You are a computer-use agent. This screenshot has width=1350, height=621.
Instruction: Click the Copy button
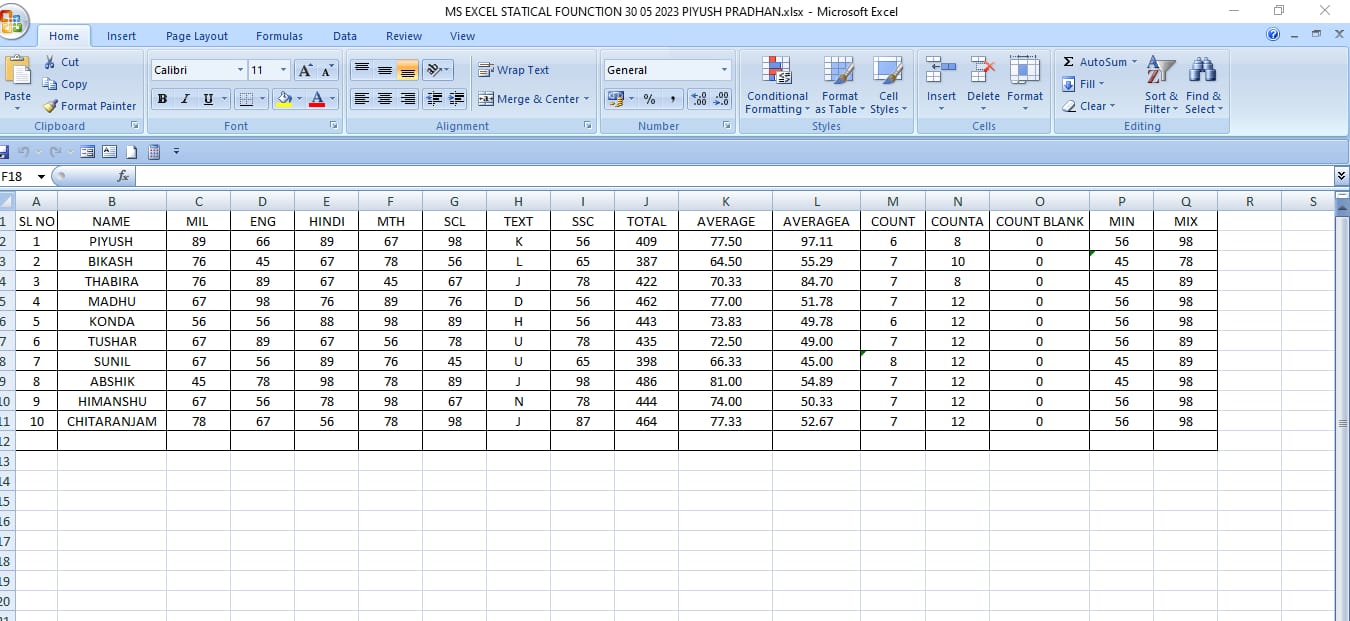coord(66,84)
